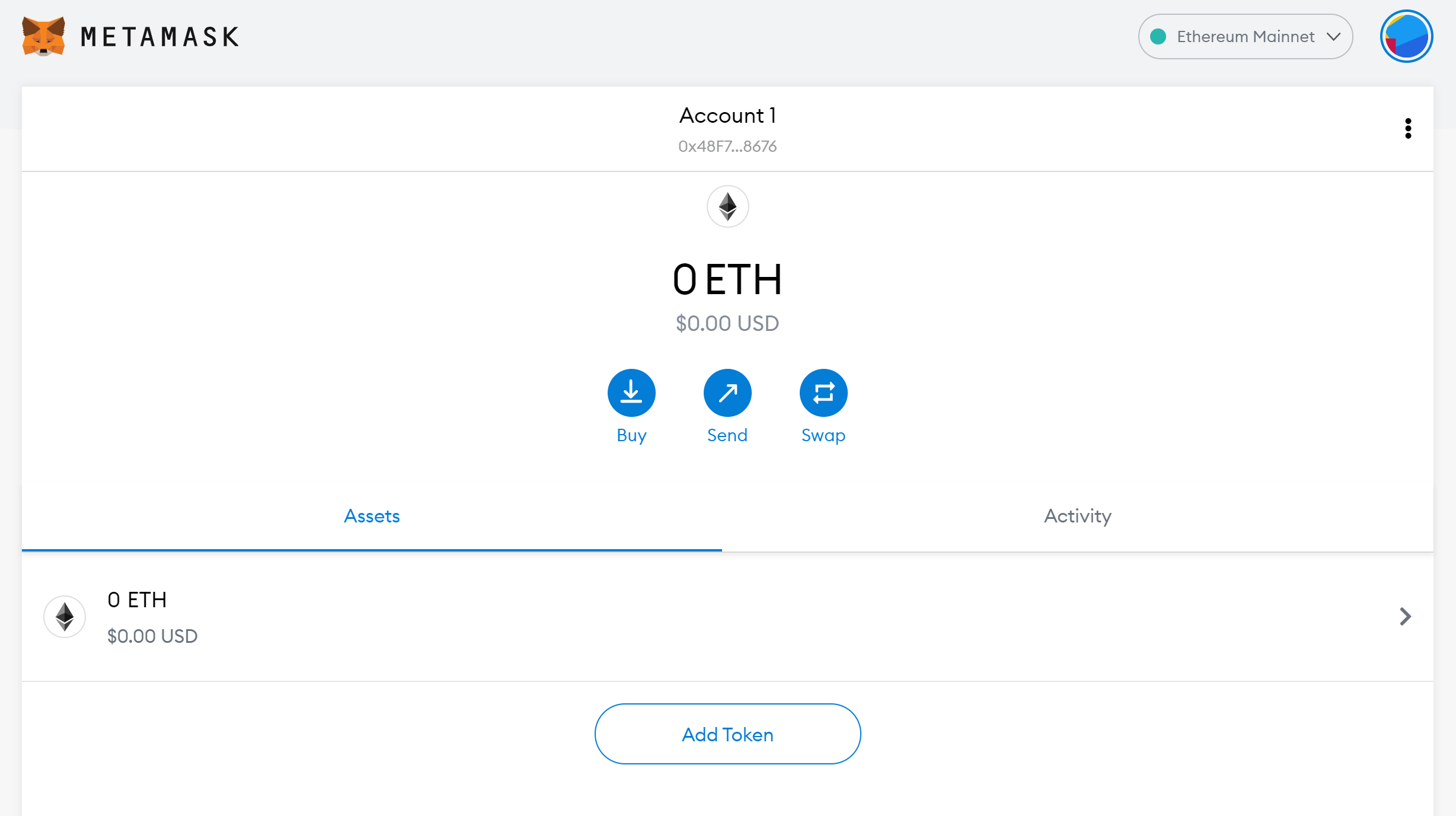Open the three-dot account options menu
Viewport: 1456px width, 816px height.
[1408, 128]
